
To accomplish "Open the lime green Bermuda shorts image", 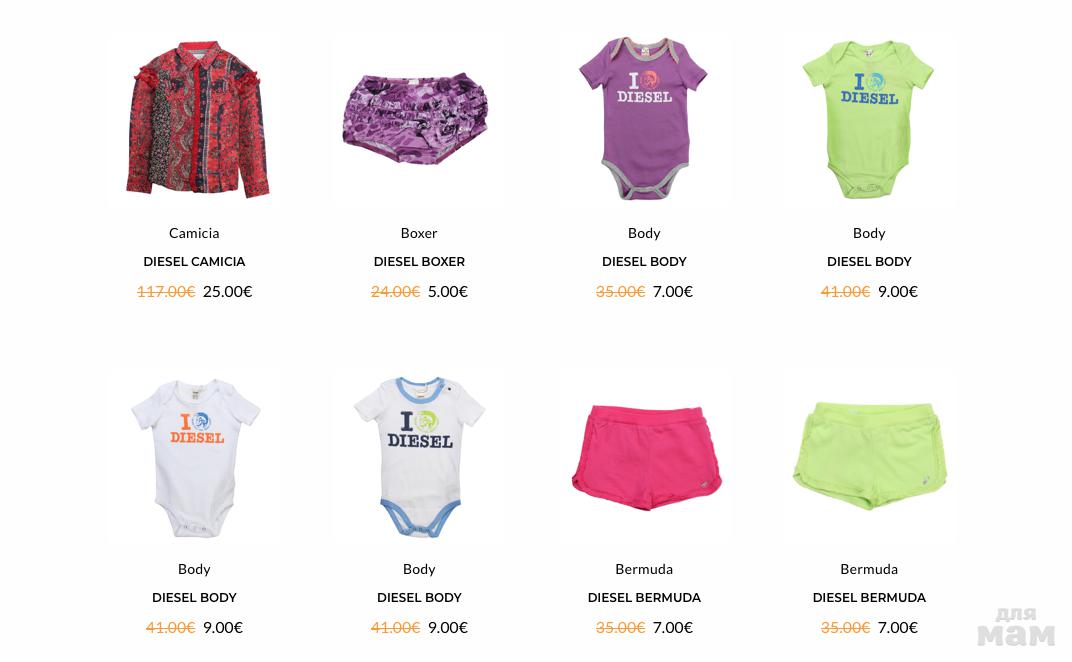I will [870, 455].
